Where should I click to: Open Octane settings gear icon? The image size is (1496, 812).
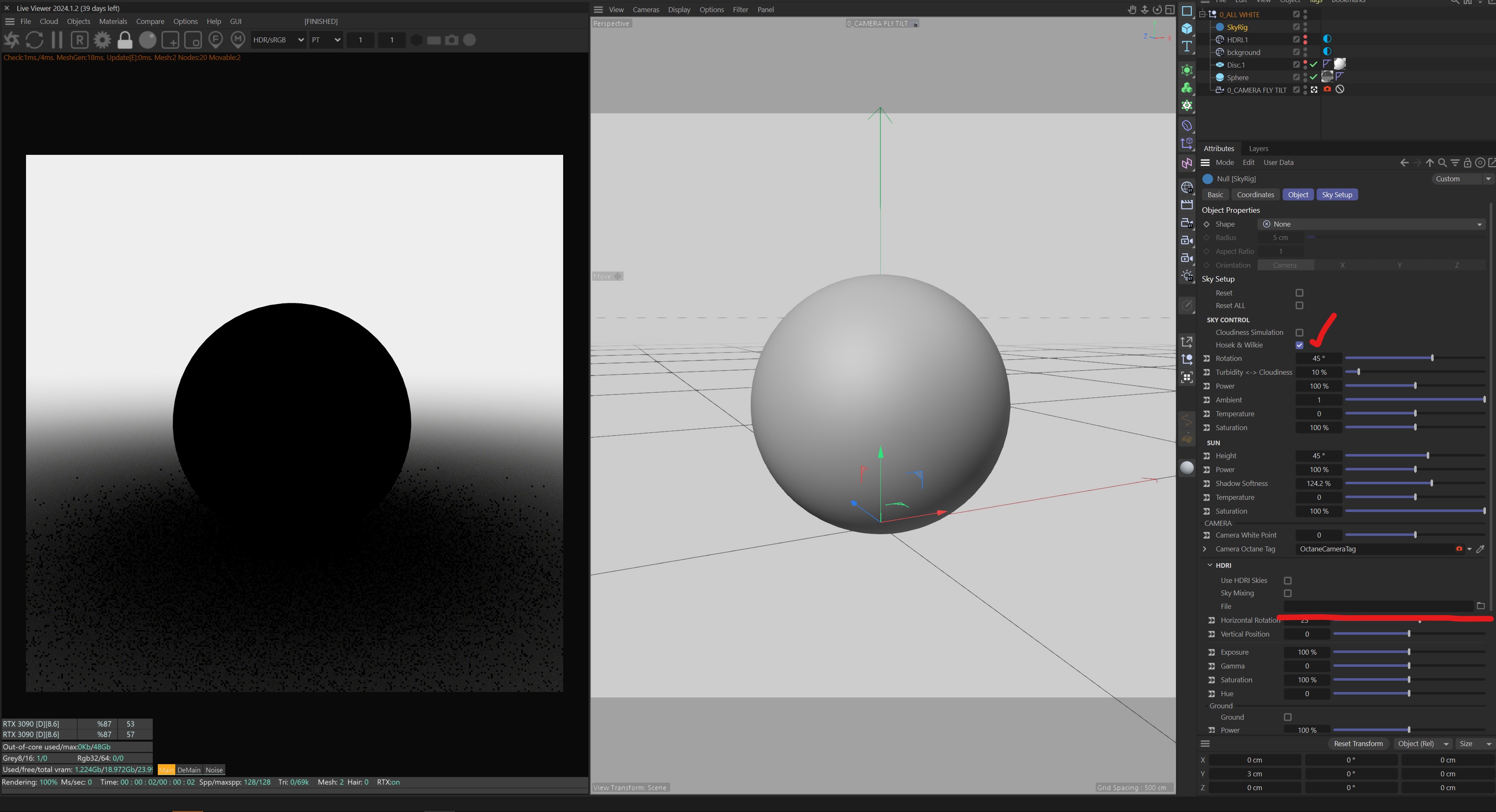point(102,40)
